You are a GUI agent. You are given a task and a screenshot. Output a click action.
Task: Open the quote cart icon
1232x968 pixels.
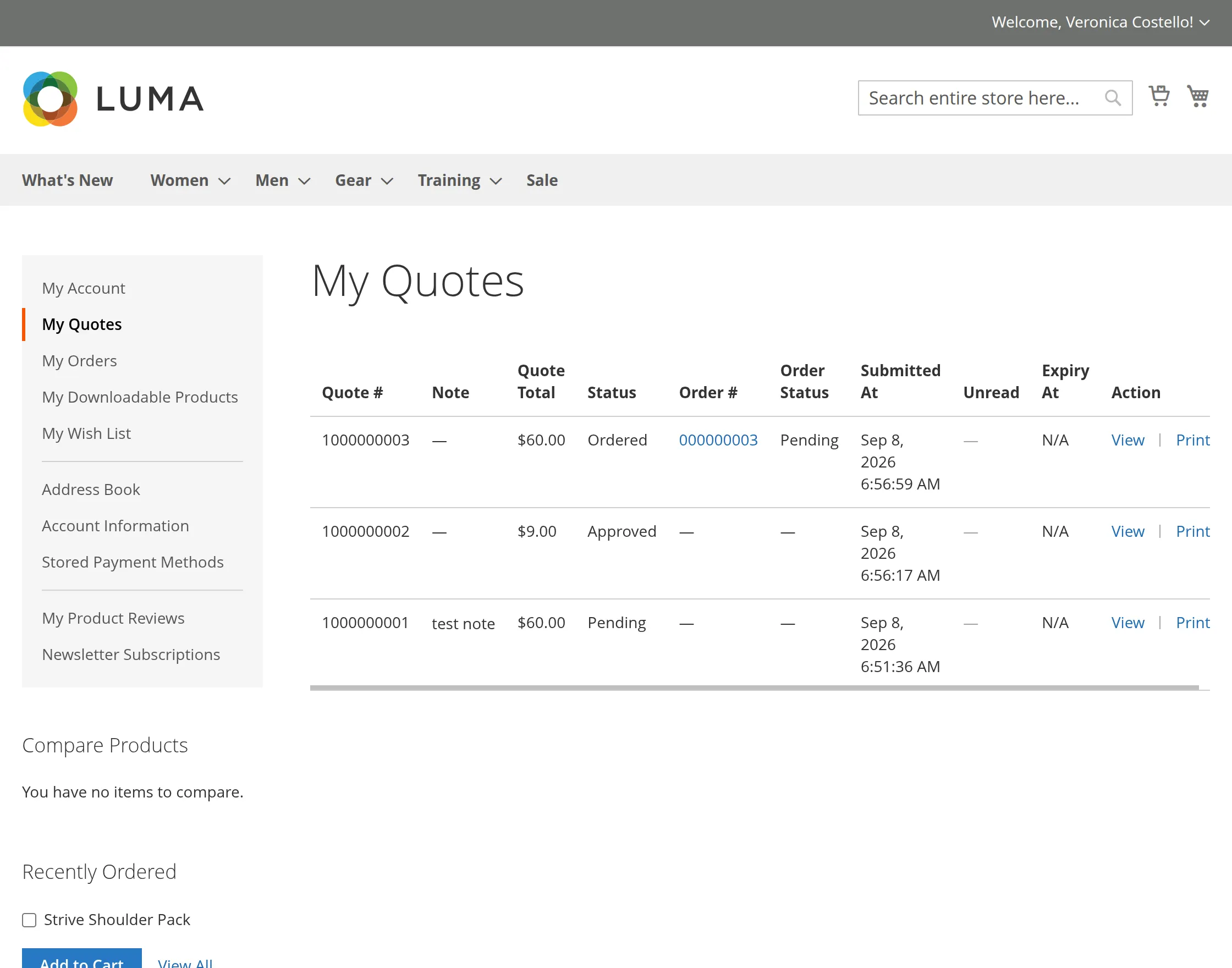[x=1159, y=96]
